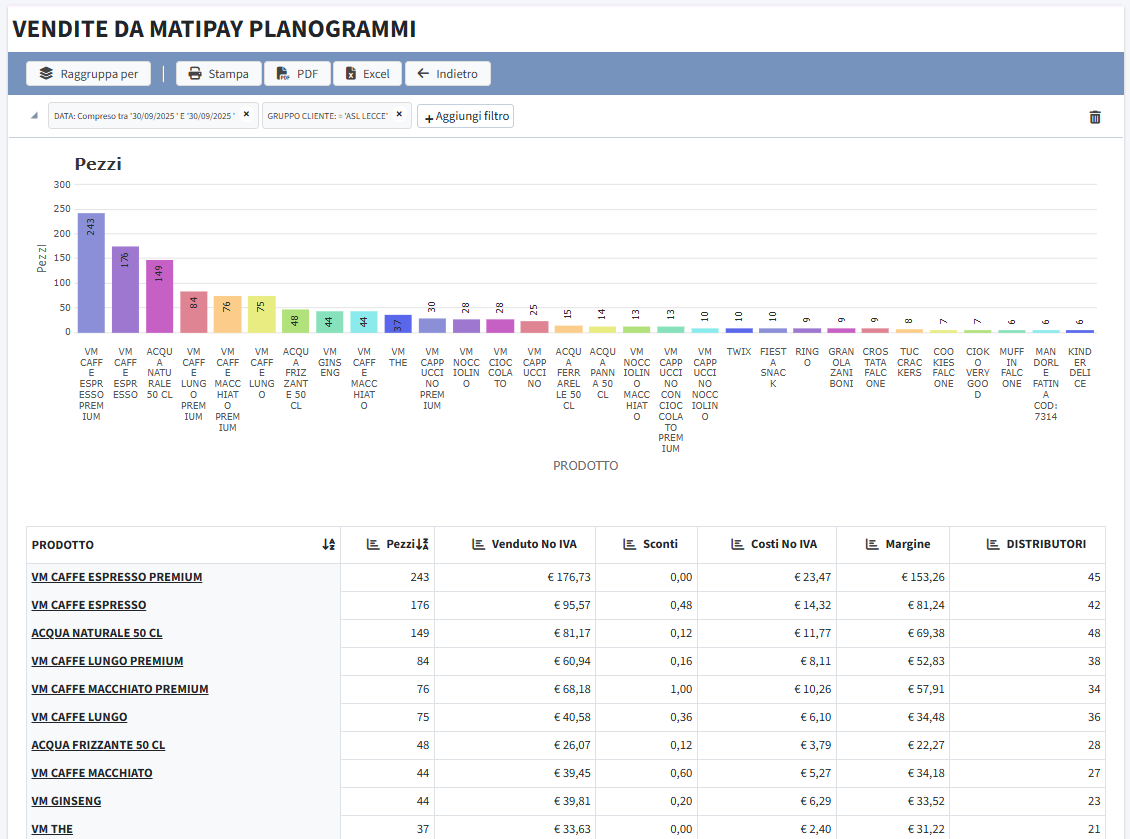The height and width of the screenshot is (839, 1130).
Task: Click the trash icon to clear filters
Action: click(1095, 117)
